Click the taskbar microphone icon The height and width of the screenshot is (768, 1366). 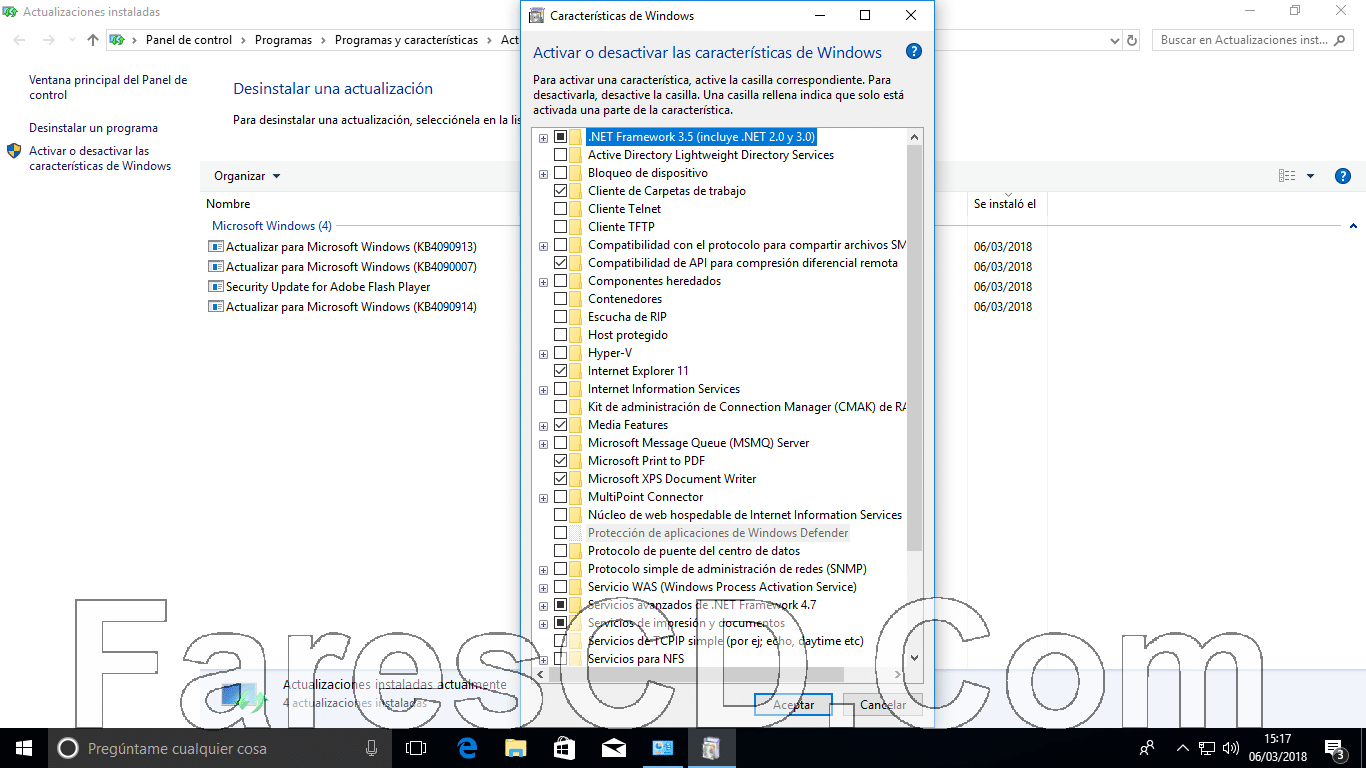[371, 748]
